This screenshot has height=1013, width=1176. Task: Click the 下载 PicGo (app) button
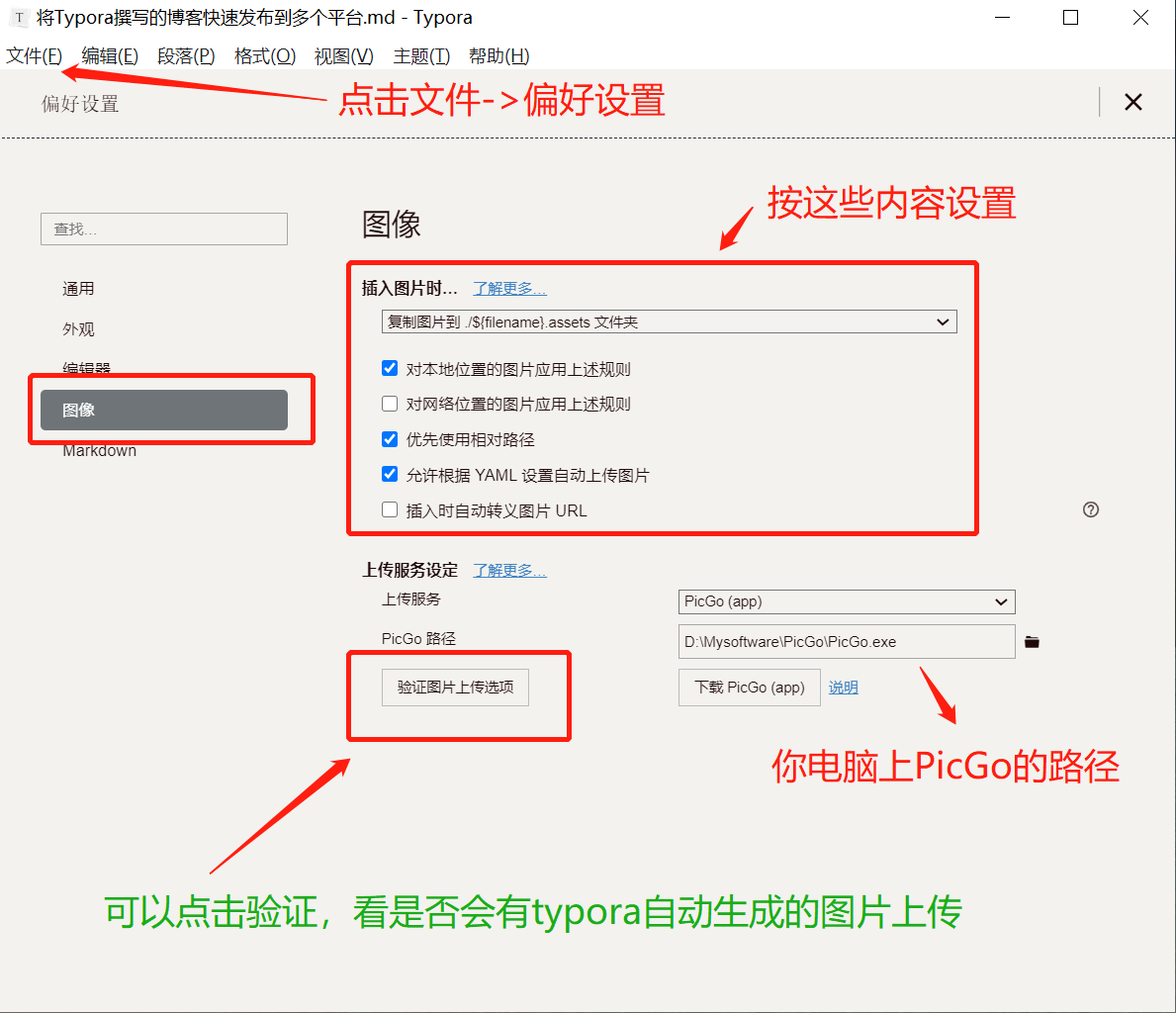pos(749,687)
